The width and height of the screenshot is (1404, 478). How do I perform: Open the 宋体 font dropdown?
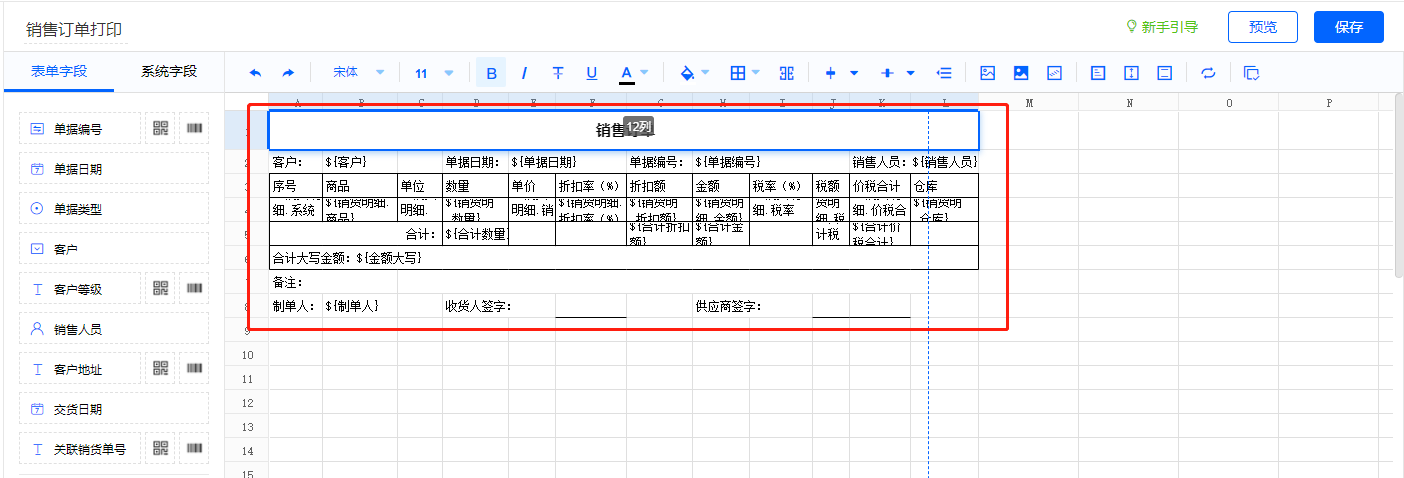pyautogui.click(x=358, y=73)
